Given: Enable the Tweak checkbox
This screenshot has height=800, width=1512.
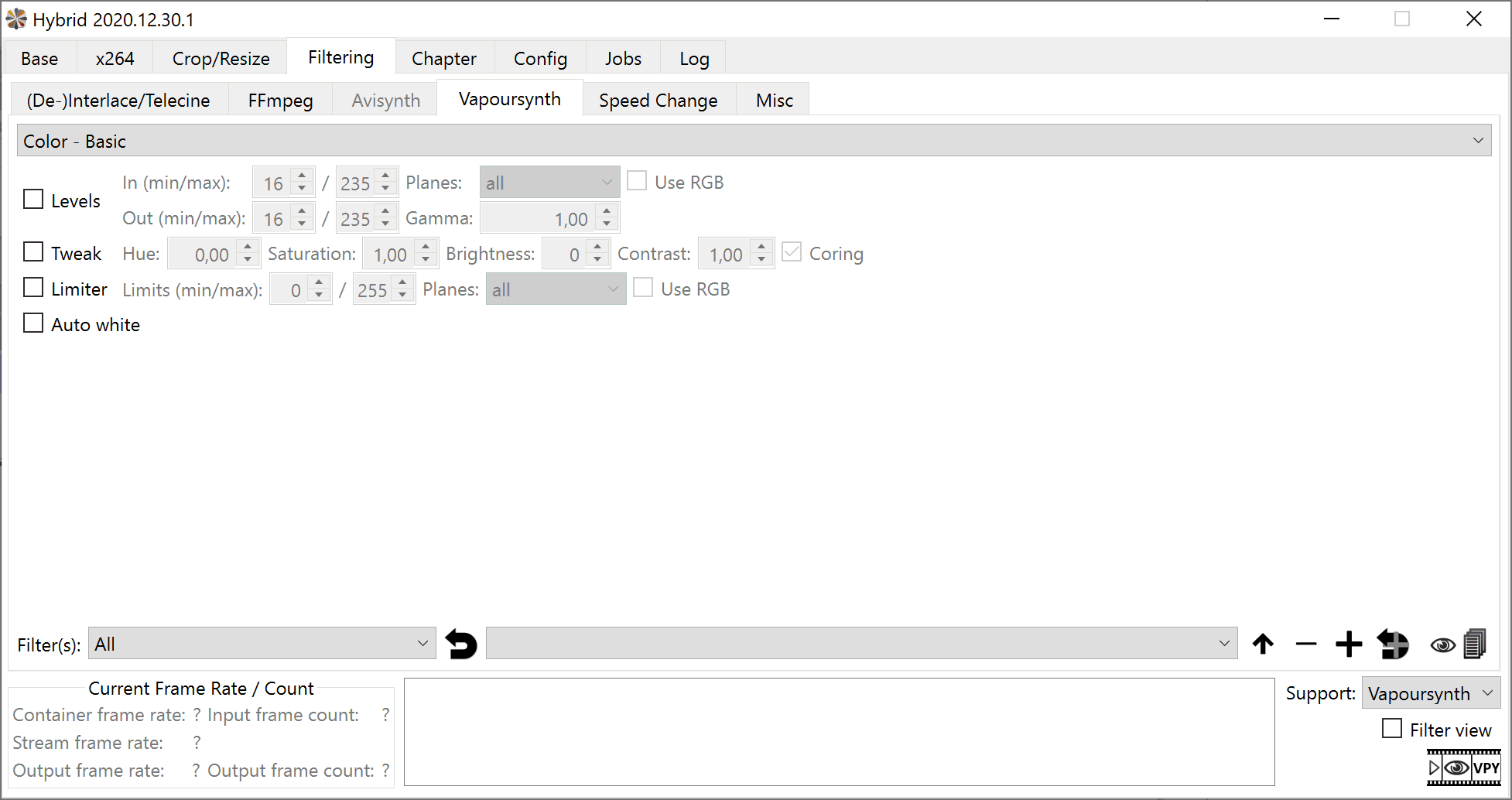Looking at the screenshot, I should 33,252.
